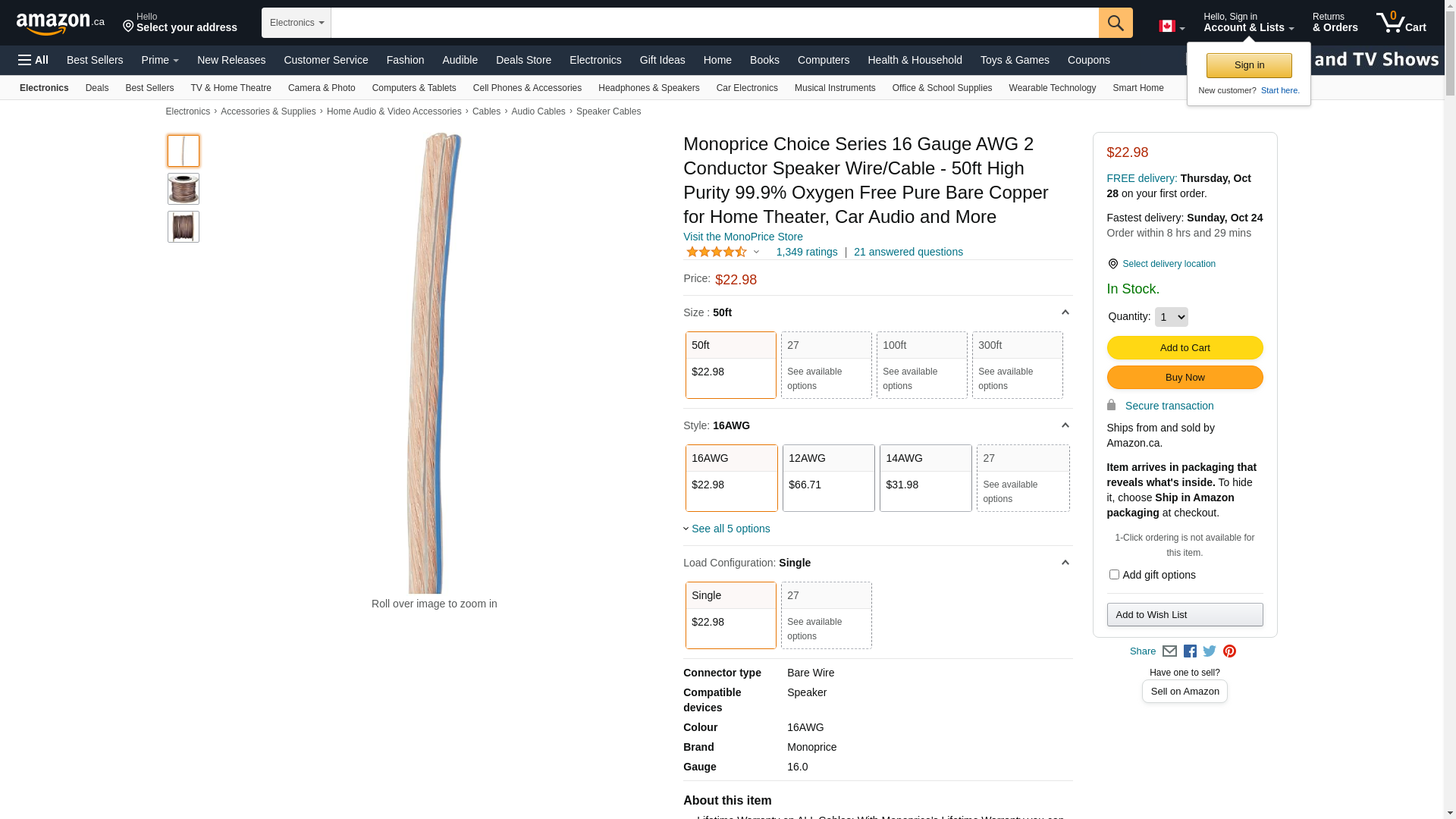
Task: Open Headphones & Speakers subcategory tab
Action: (x=648, y=88)
